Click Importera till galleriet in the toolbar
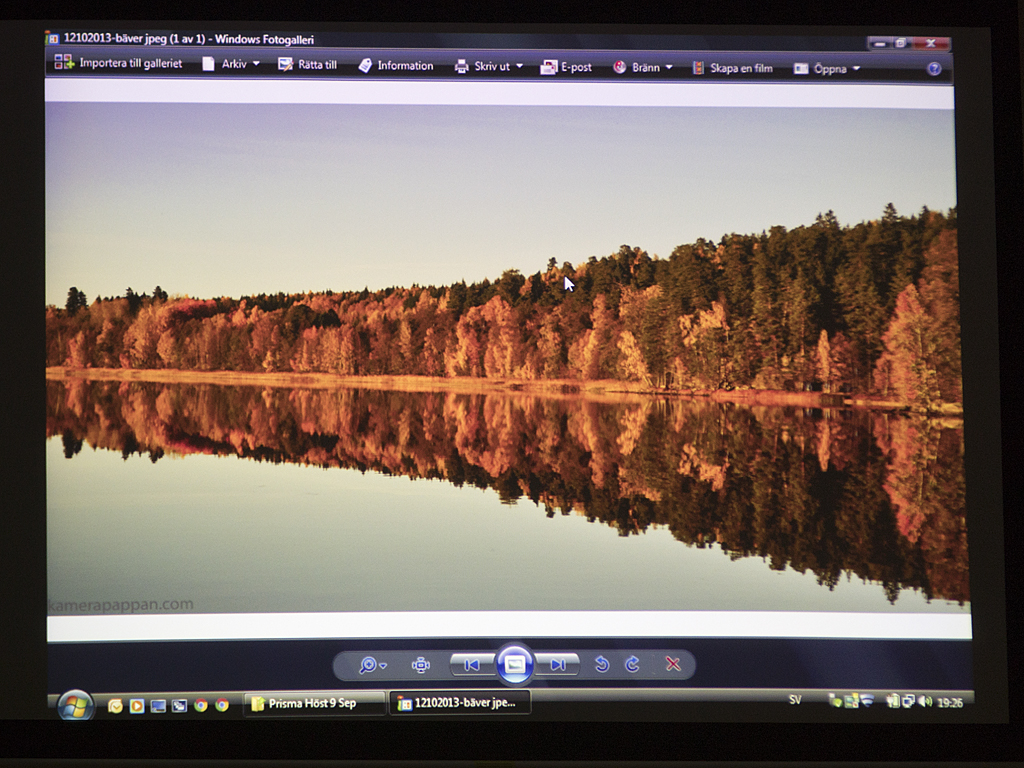 [x=118, y=63]
